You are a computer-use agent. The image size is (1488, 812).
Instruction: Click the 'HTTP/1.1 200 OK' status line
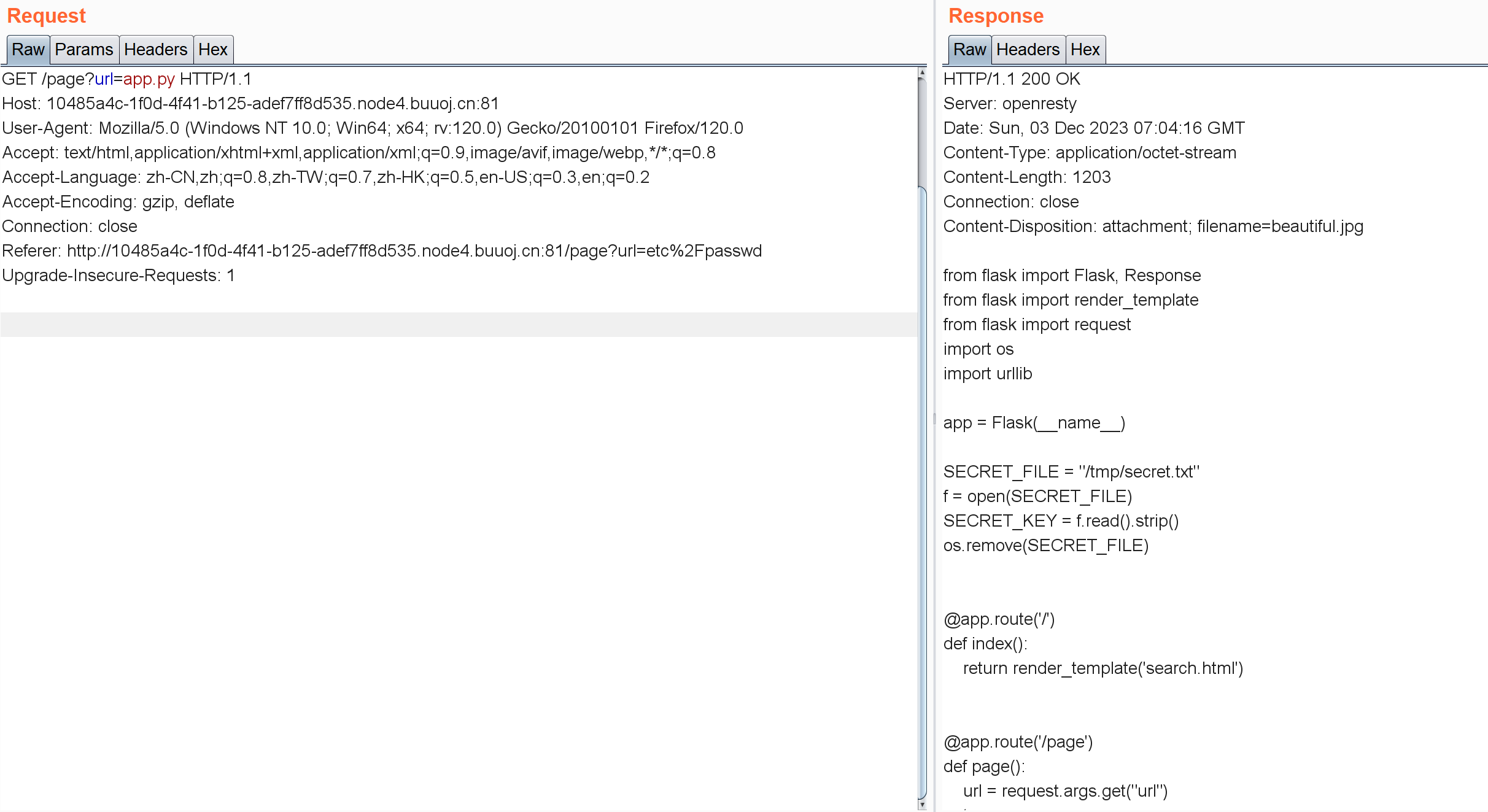[x=1012, y=79]
